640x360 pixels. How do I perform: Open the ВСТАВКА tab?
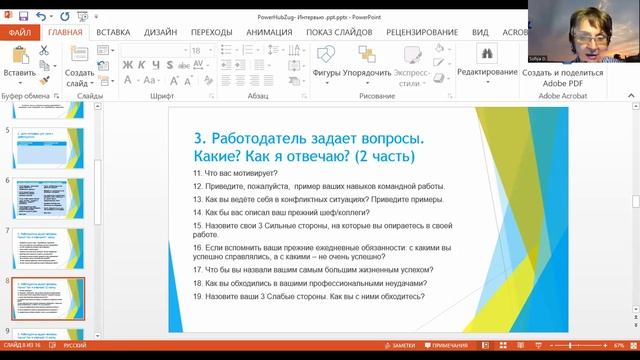pos(113,32)
